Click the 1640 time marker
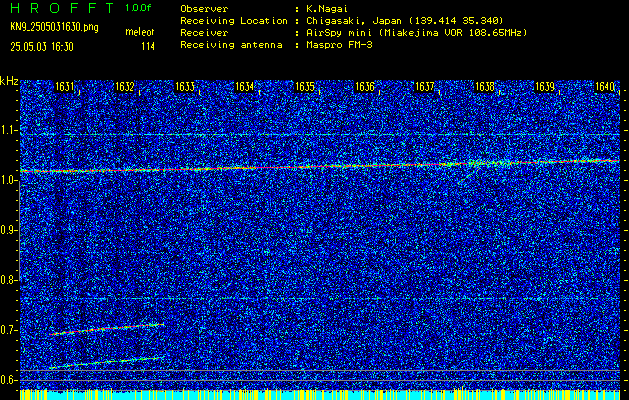The height and width of the screenshot is (400, 629). (x=605, y=87)
